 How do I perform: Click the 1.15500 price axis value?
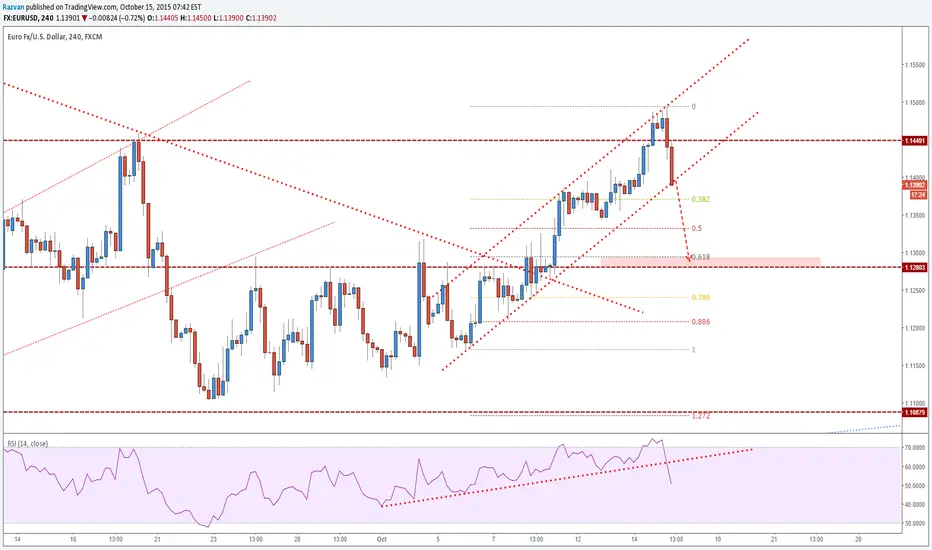point(915,65)
